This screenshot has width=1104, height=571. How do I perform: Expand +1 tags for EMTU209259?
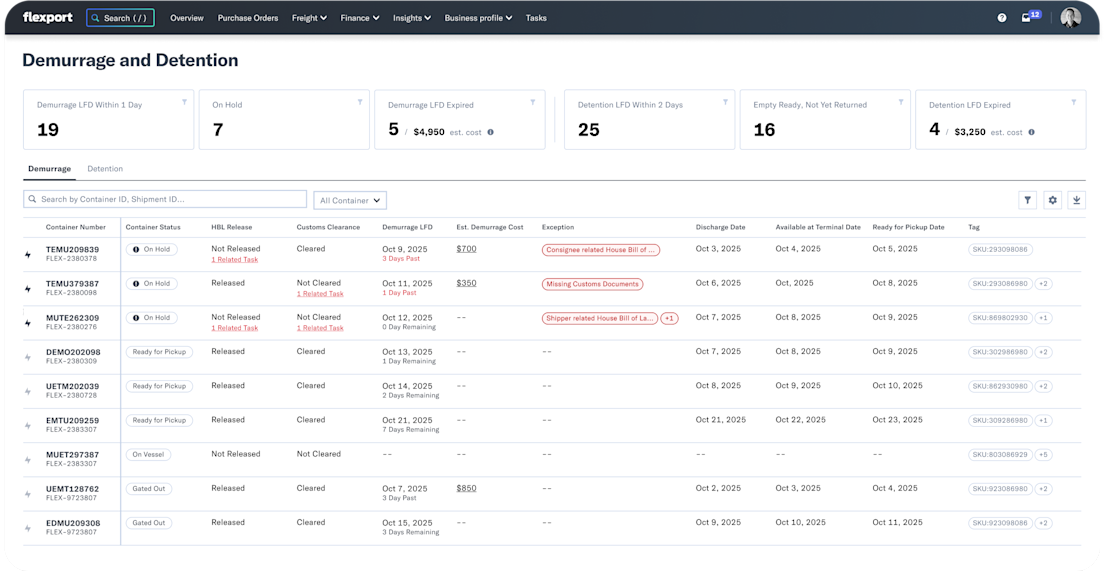(1044, 421)
